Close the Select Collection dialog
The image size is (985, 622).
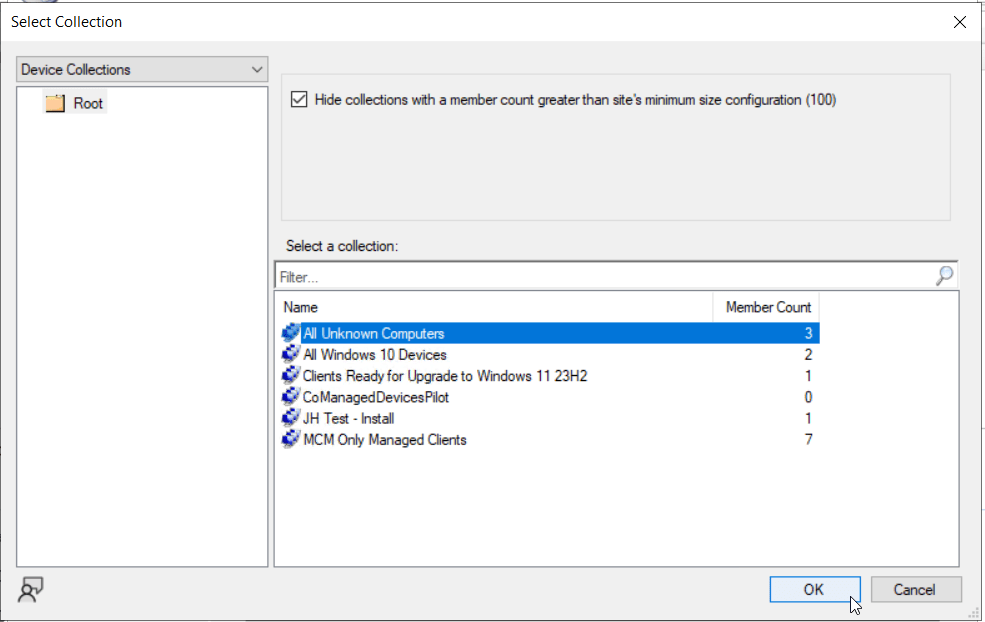(x=959, y=21)
